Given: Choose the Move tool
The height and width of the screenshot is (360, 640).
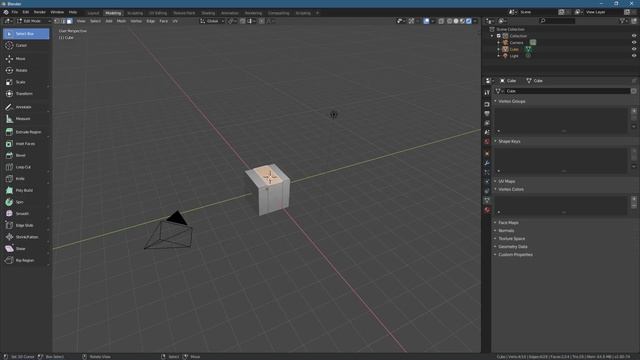Looking at the screenshot, I should click(26, 59).
